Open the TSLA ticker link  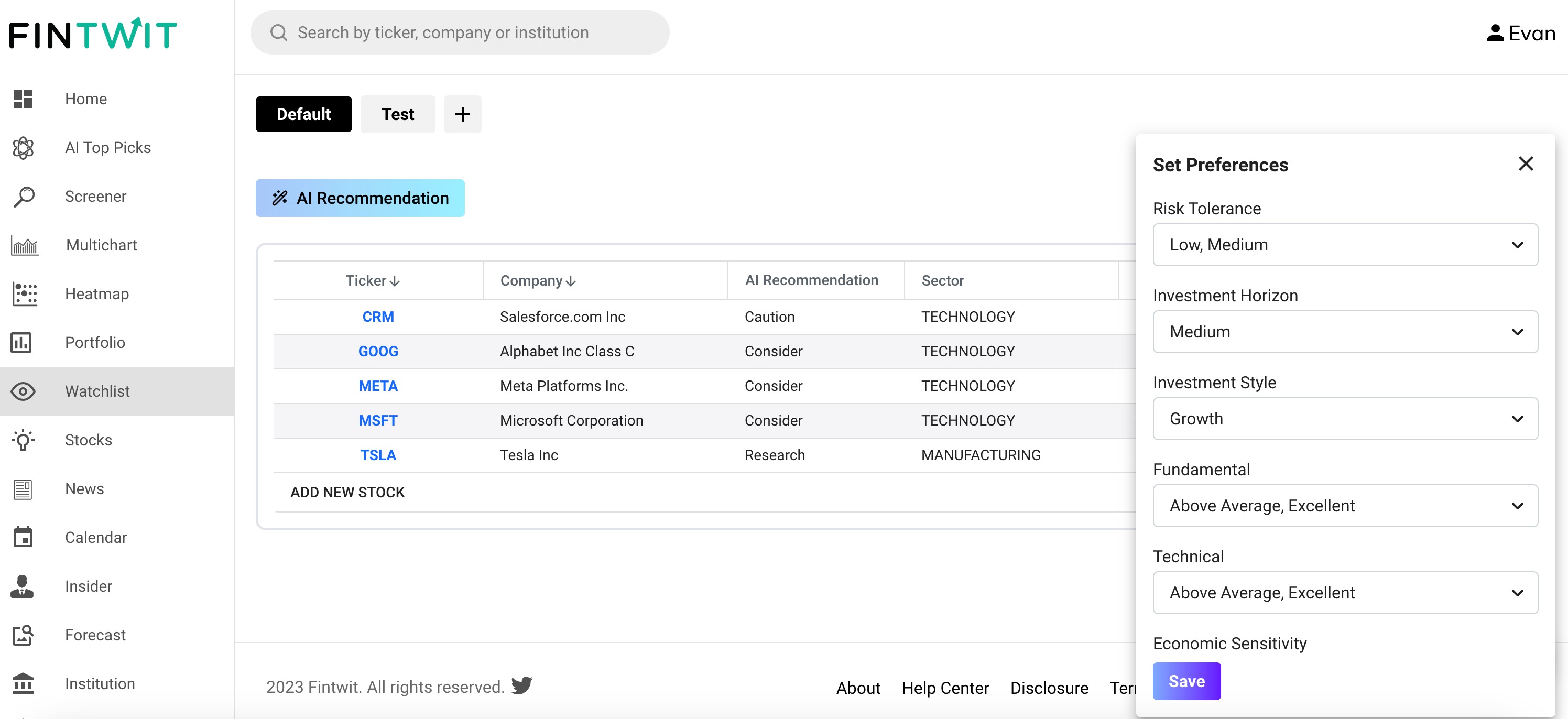(x=377, y=455)
